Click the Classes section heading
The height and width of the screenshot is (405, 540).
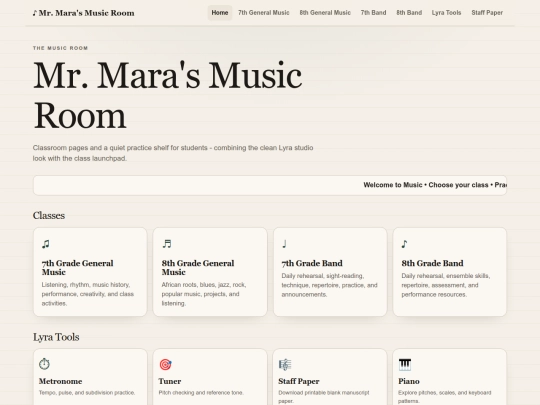coord(49,216)
